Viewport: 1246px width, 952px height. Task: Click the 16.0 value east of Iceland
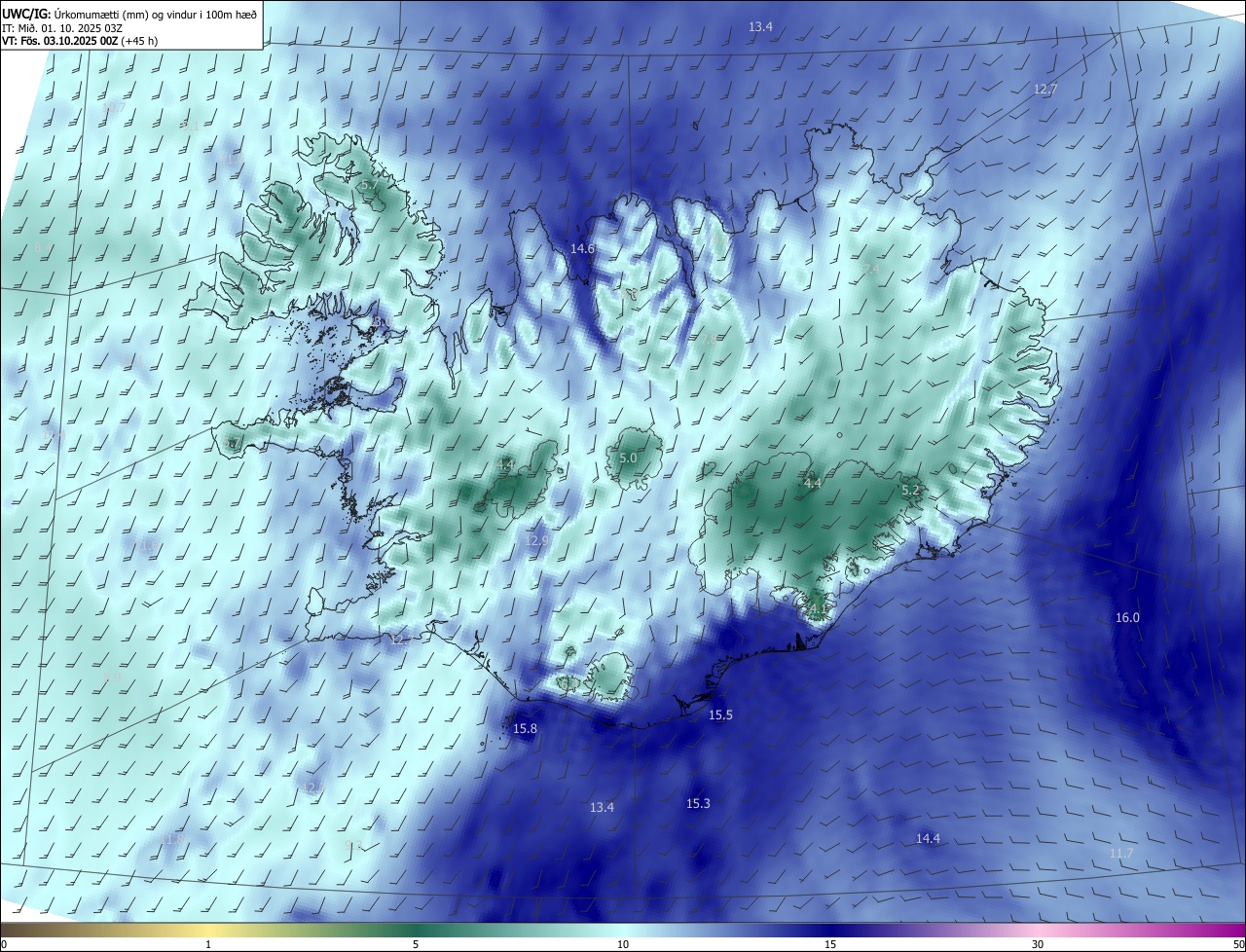[x=1127, y=618]
